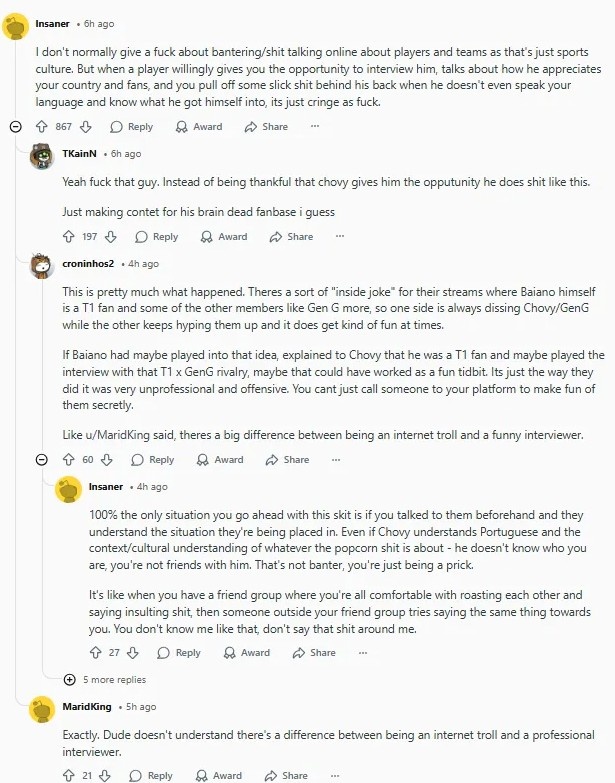The image size is (615, 783).
Task: Reply to Insaner's 27-point nested comment
Action: (x=180, y=652)
